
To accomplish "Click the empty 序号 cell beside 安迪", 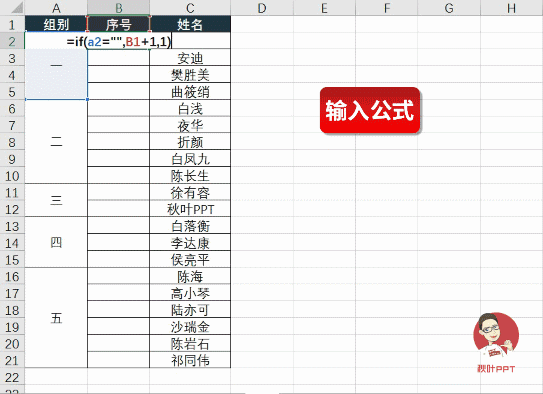I will (118, 58).
